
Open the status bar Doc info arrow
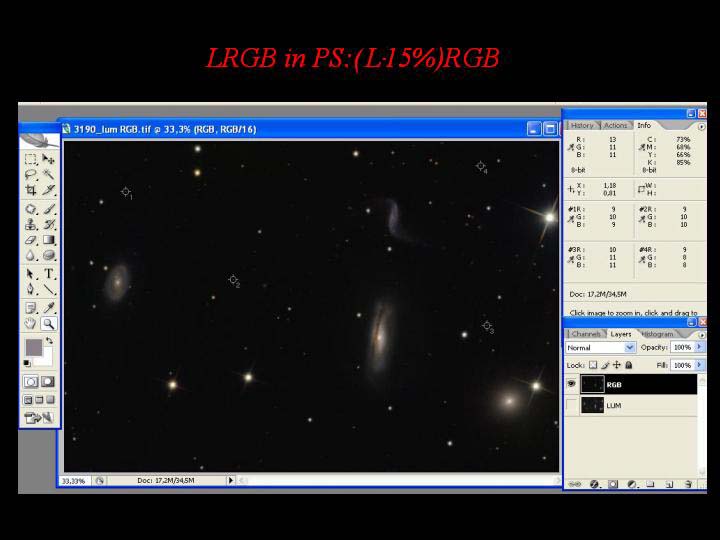point(231,480)
